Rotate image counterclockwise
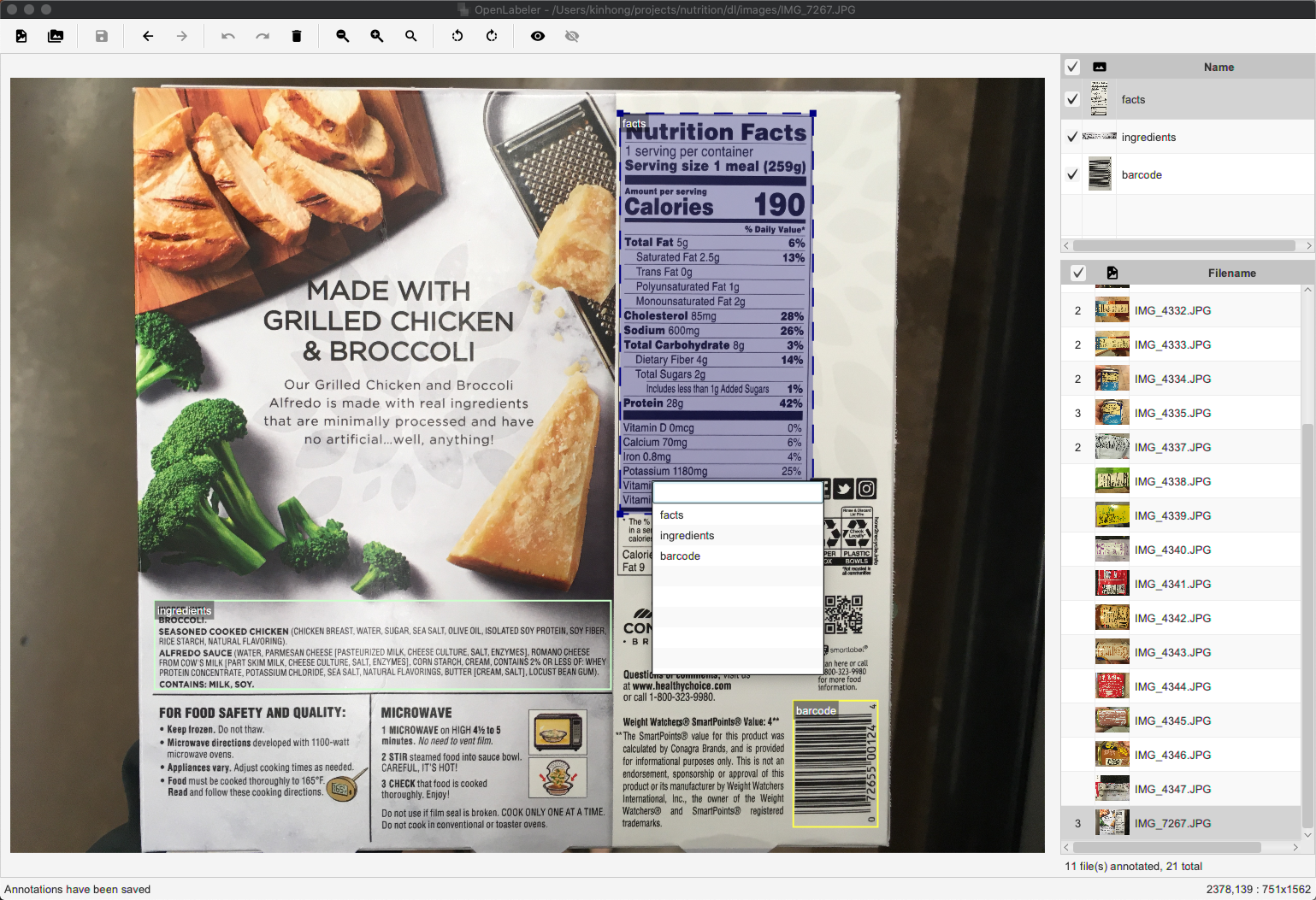The height and width of the screenshot is (900, 1316). click(457, 36)
